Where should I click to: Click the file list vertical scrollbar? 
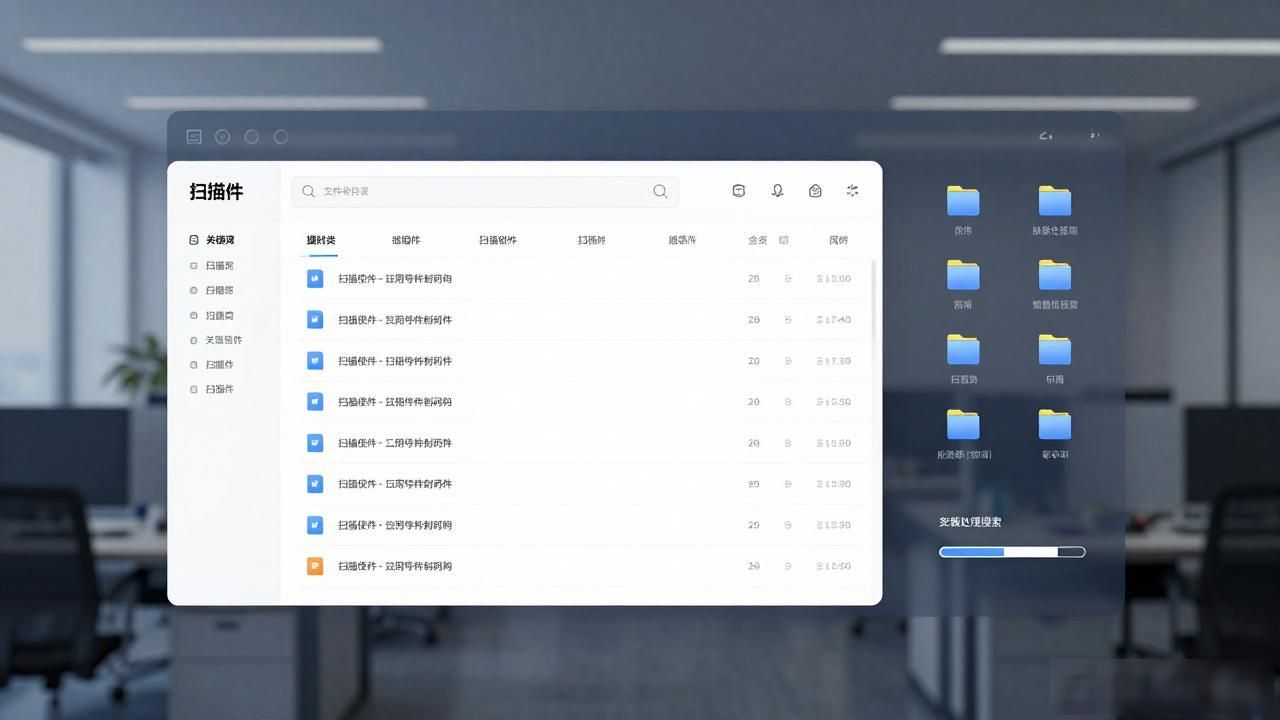pyautogui.click(x=874, y=310)
